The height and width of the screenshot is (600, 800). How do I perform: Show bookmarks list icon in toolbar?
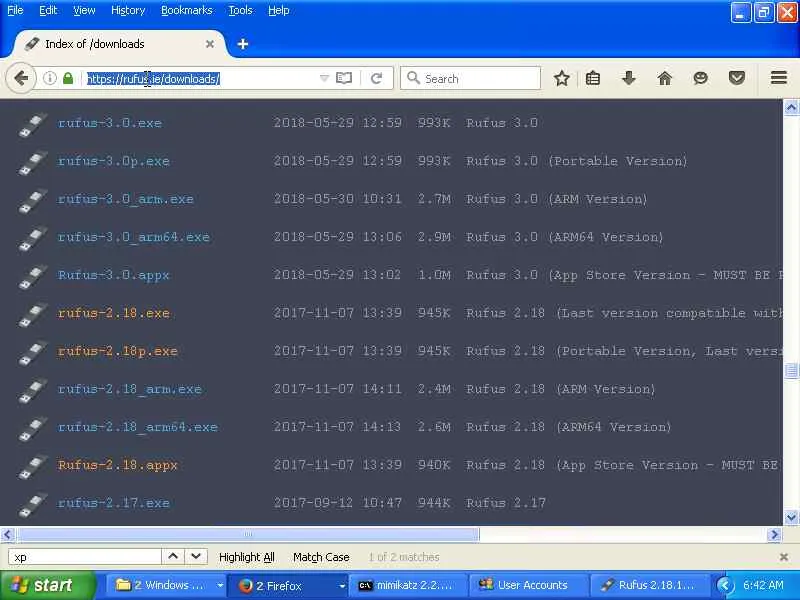(593, 78)
